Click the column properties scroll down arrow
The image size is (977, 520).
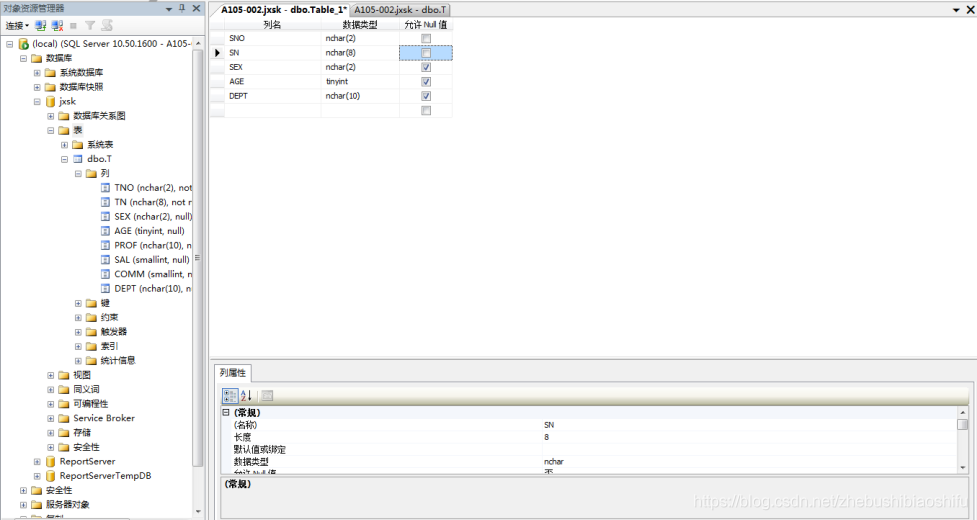963,467
